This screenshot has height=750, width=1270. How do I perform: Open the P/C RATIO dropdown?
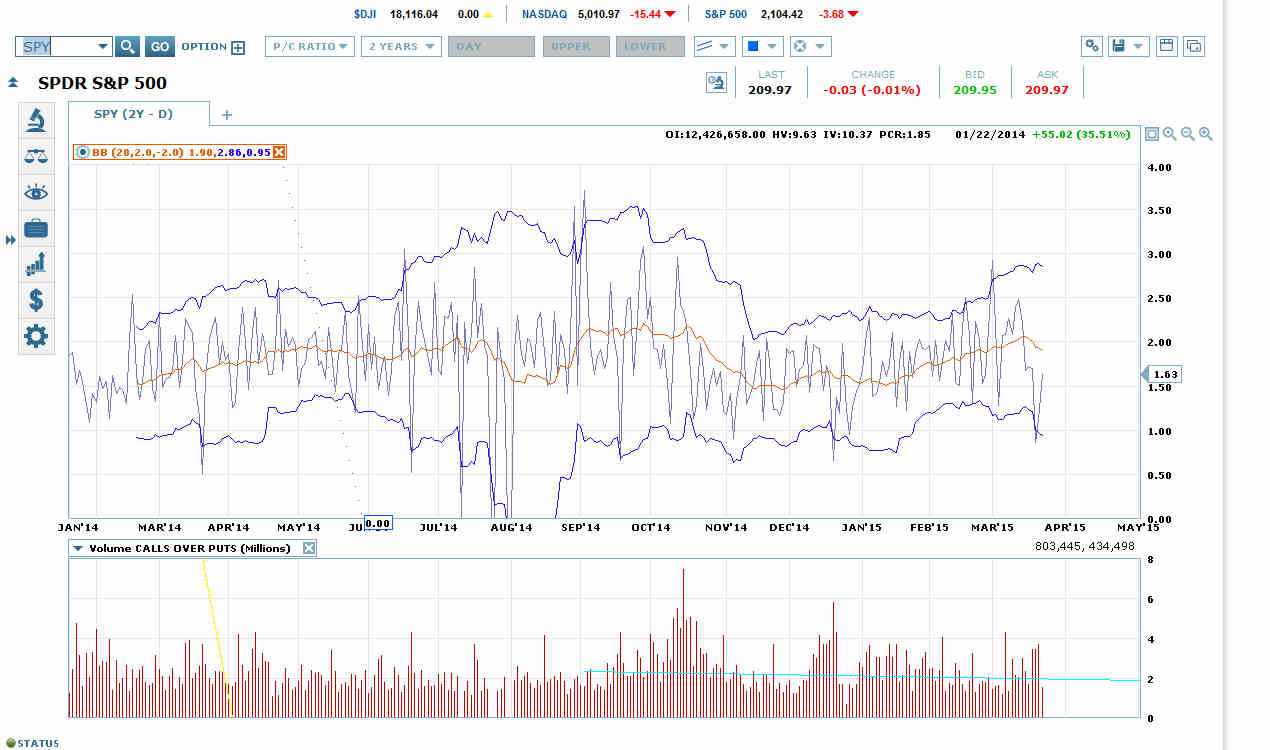(x=310, y=46)
